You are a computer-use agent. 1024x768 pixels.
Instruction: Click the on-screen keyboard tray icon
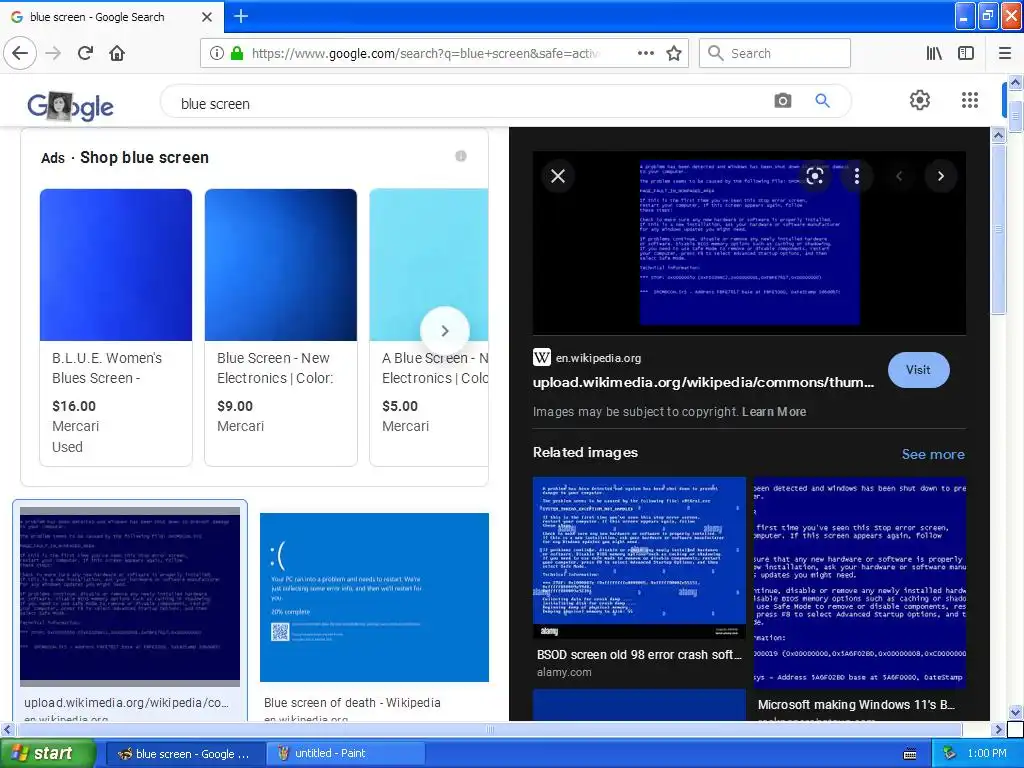910,754
